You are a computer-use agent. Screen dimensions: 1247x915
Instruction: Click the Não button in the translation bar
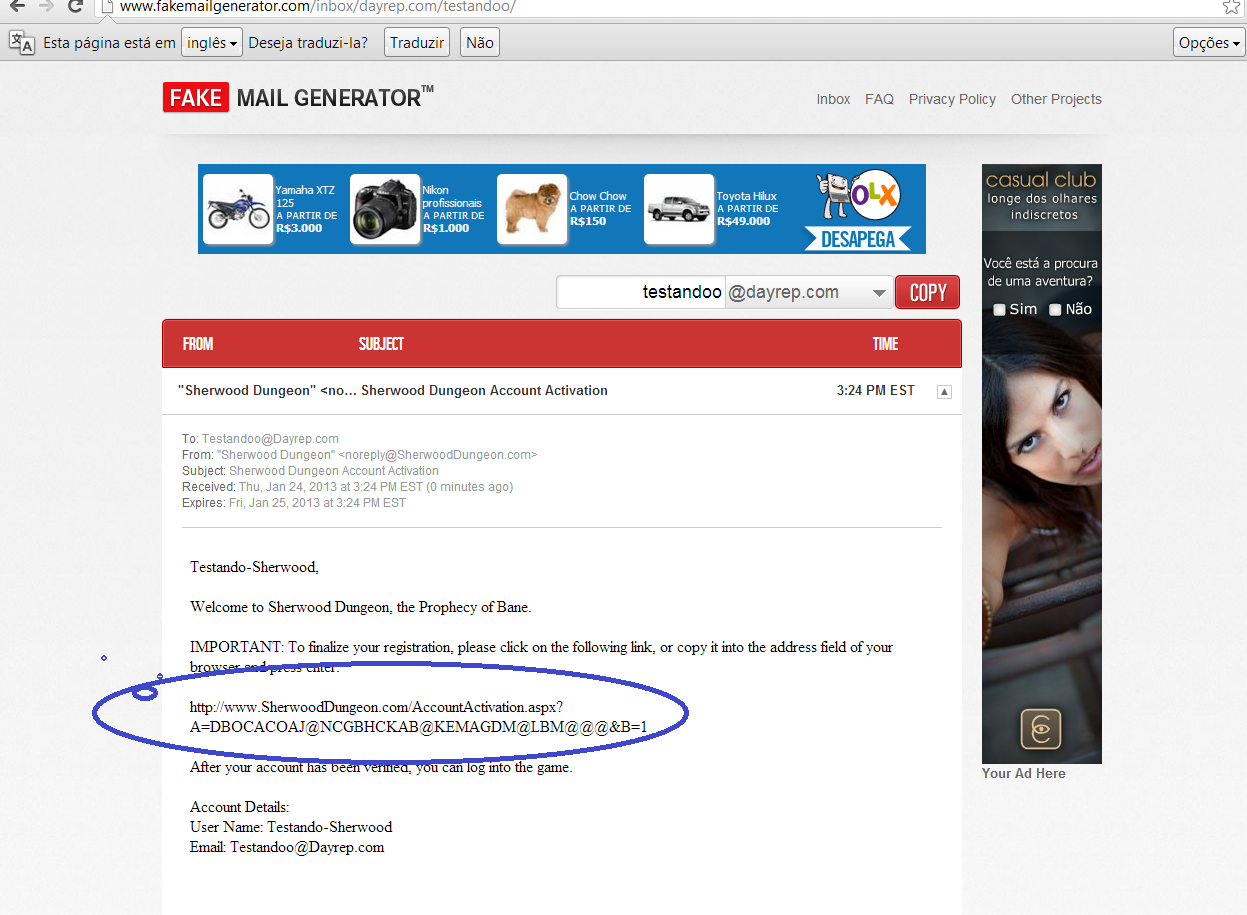480,43
